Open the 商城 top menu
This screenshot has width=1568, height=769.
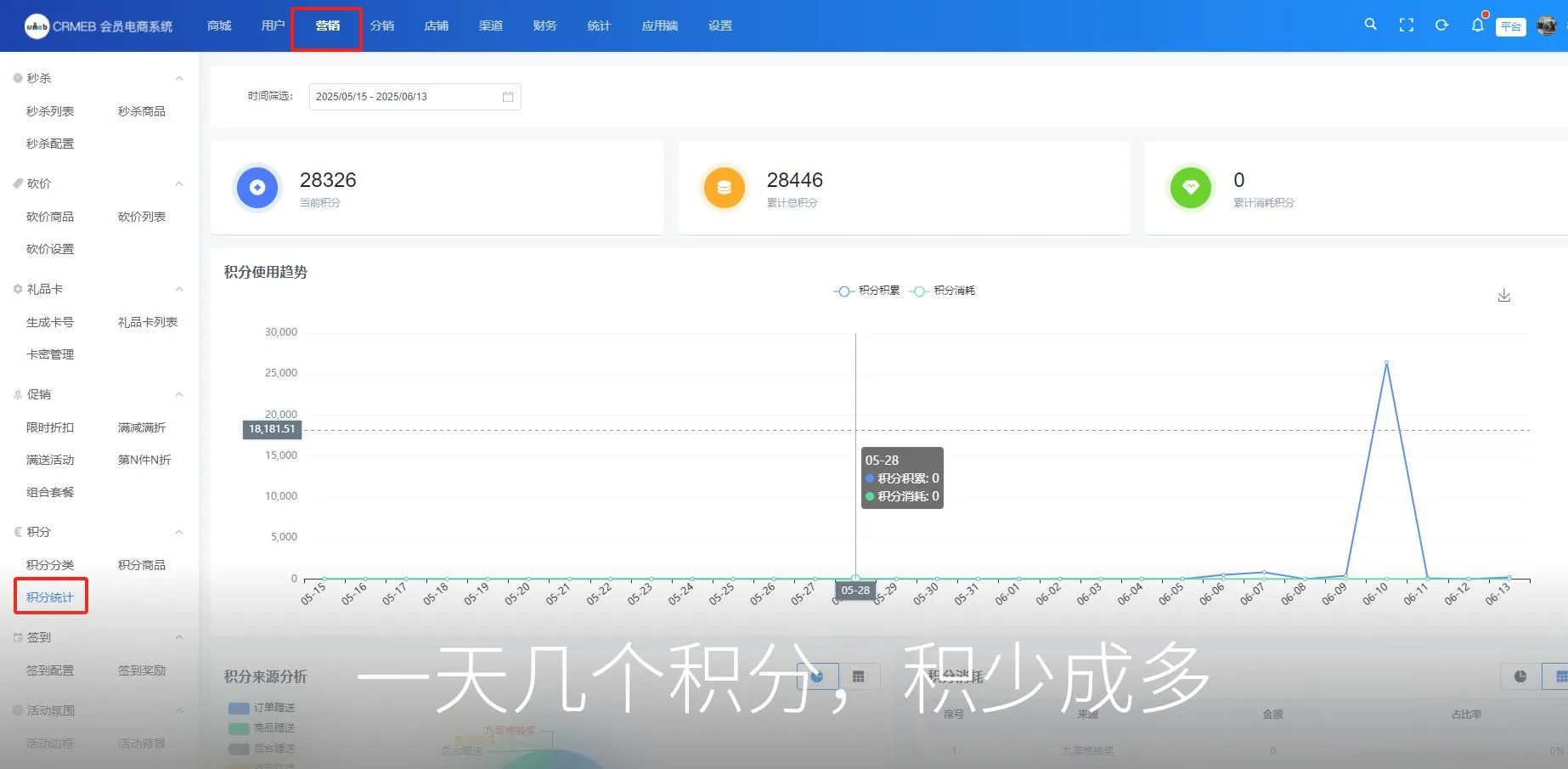click(x=219, y=25)
